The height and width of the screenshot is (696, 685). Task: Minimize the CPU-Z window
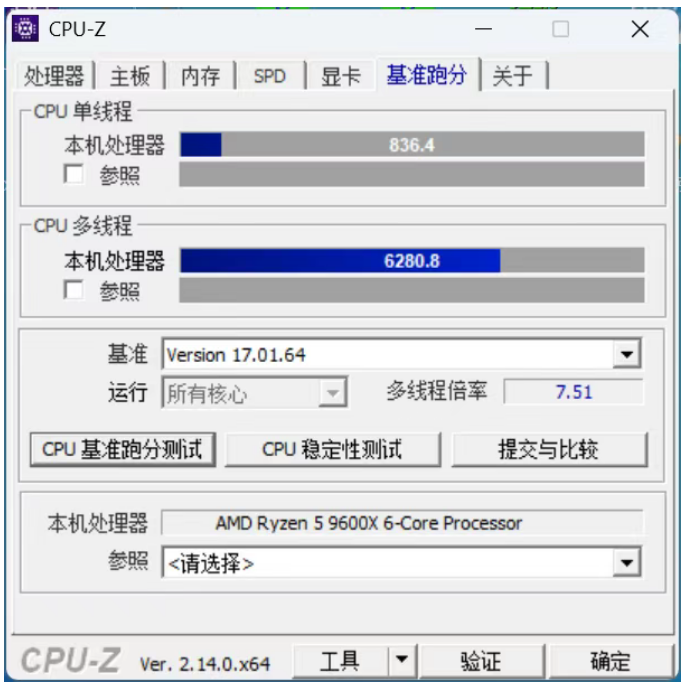tap(483, 29)
